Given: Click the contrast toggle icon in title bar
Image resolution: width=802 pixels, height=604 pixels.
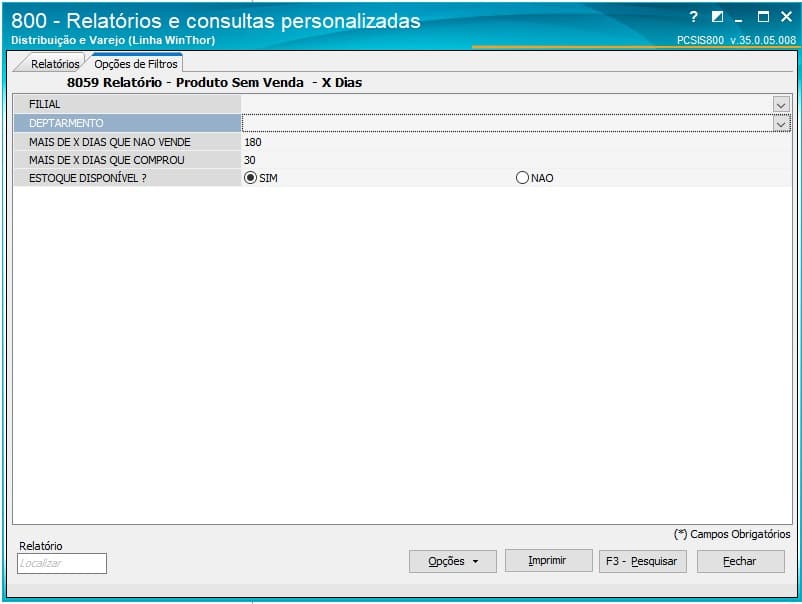Looking at the screenshot, I should coord(717,17).
